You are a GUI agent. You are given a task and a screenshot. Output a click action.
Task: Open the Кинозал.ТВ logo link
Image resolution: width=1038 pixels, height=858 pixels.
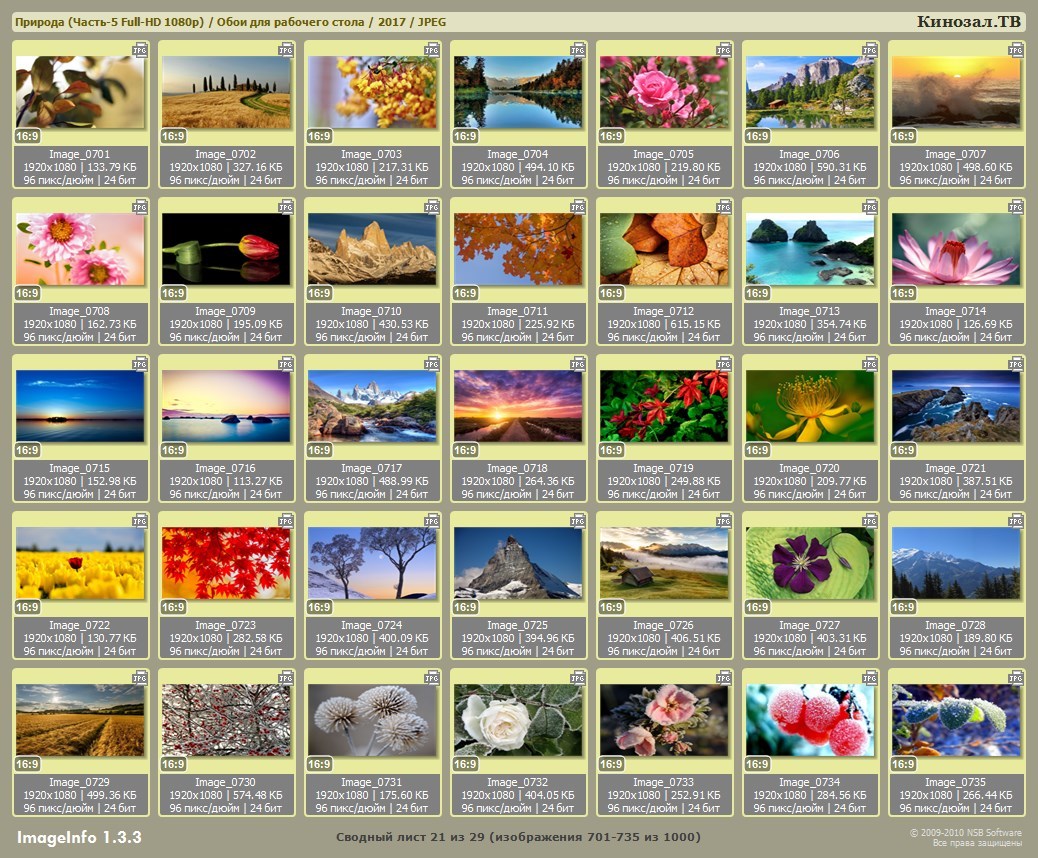coord(968,22)
